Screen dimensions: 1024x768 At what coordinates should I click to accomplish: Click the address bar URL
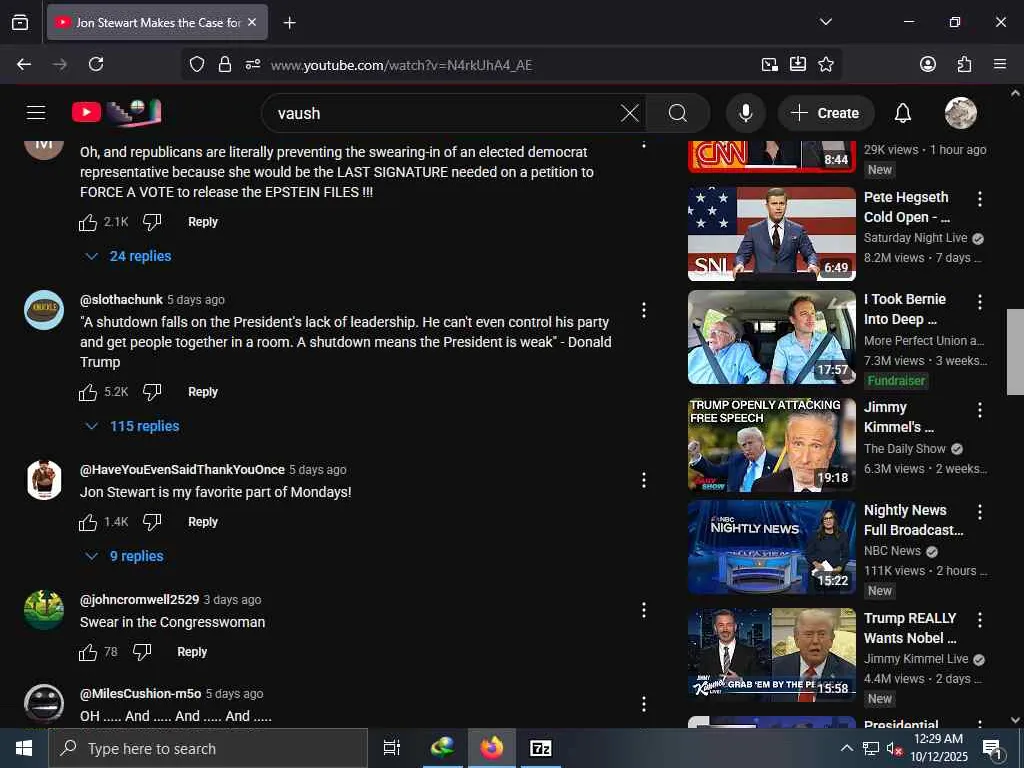click(x=402, y=65)
